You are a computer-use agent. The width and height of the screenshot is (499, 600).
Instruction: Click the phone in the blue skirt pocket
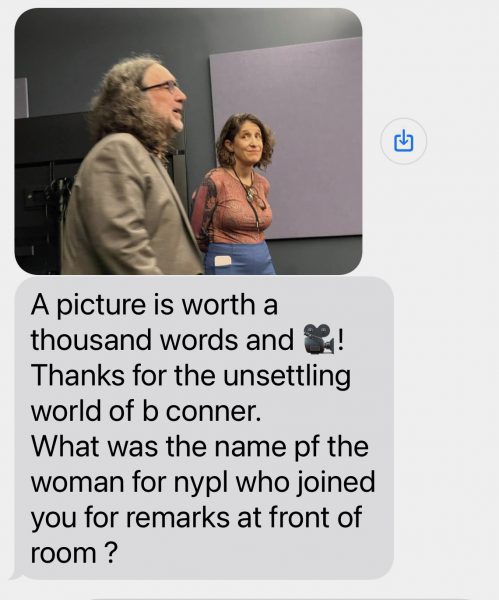pos(223,261)
